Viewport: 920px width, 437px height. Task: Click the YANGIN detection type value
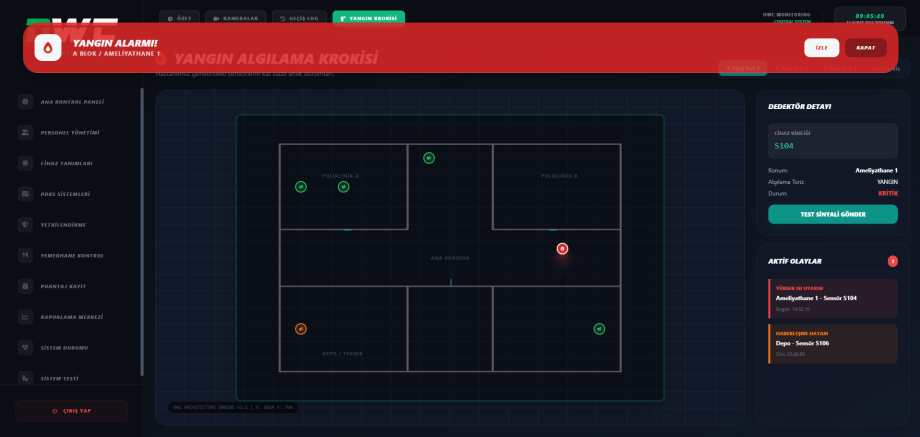tap(887, 182)
